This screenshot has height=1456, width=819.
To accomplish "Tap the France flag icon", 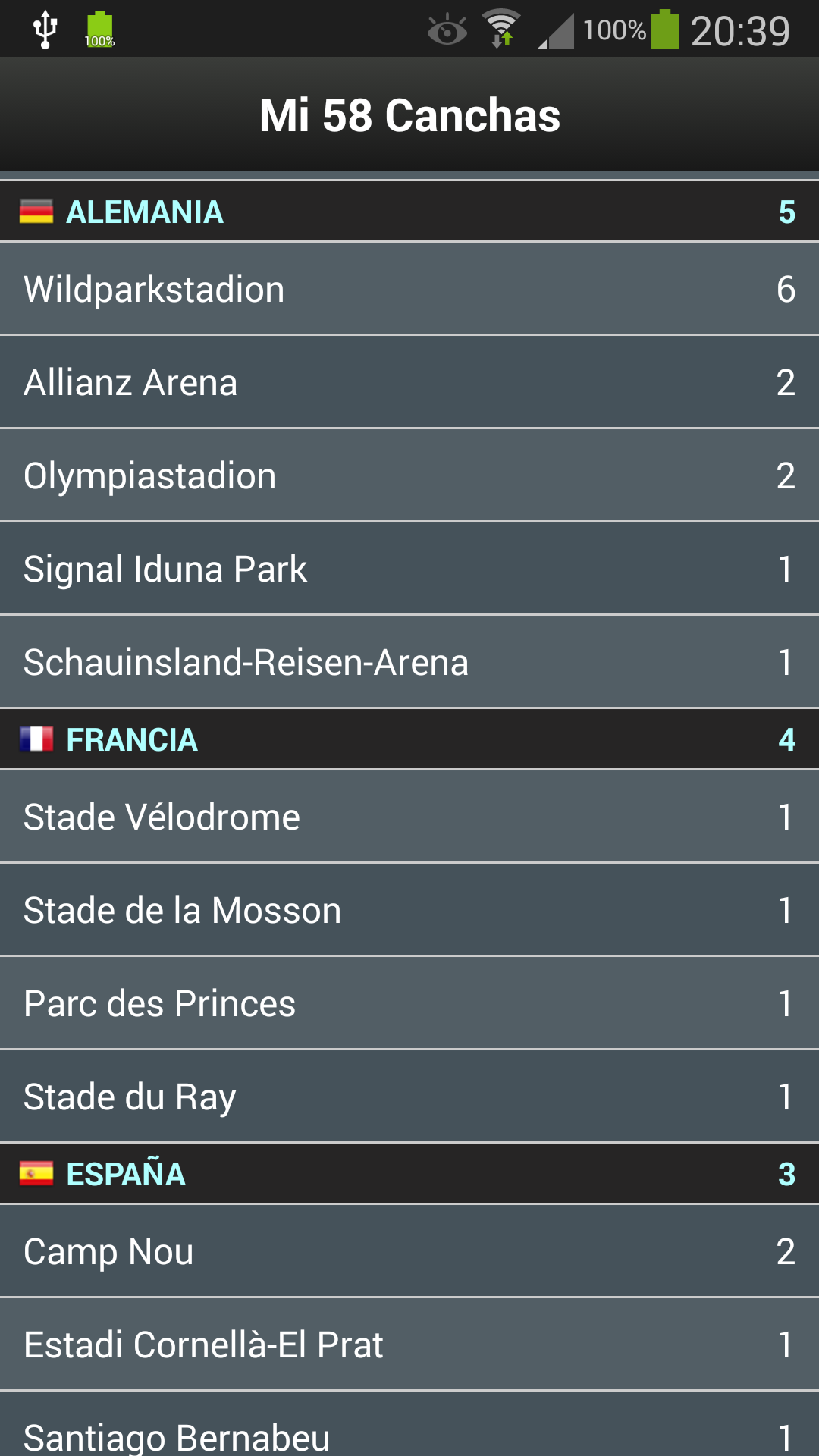I will [x=36, y=739].
